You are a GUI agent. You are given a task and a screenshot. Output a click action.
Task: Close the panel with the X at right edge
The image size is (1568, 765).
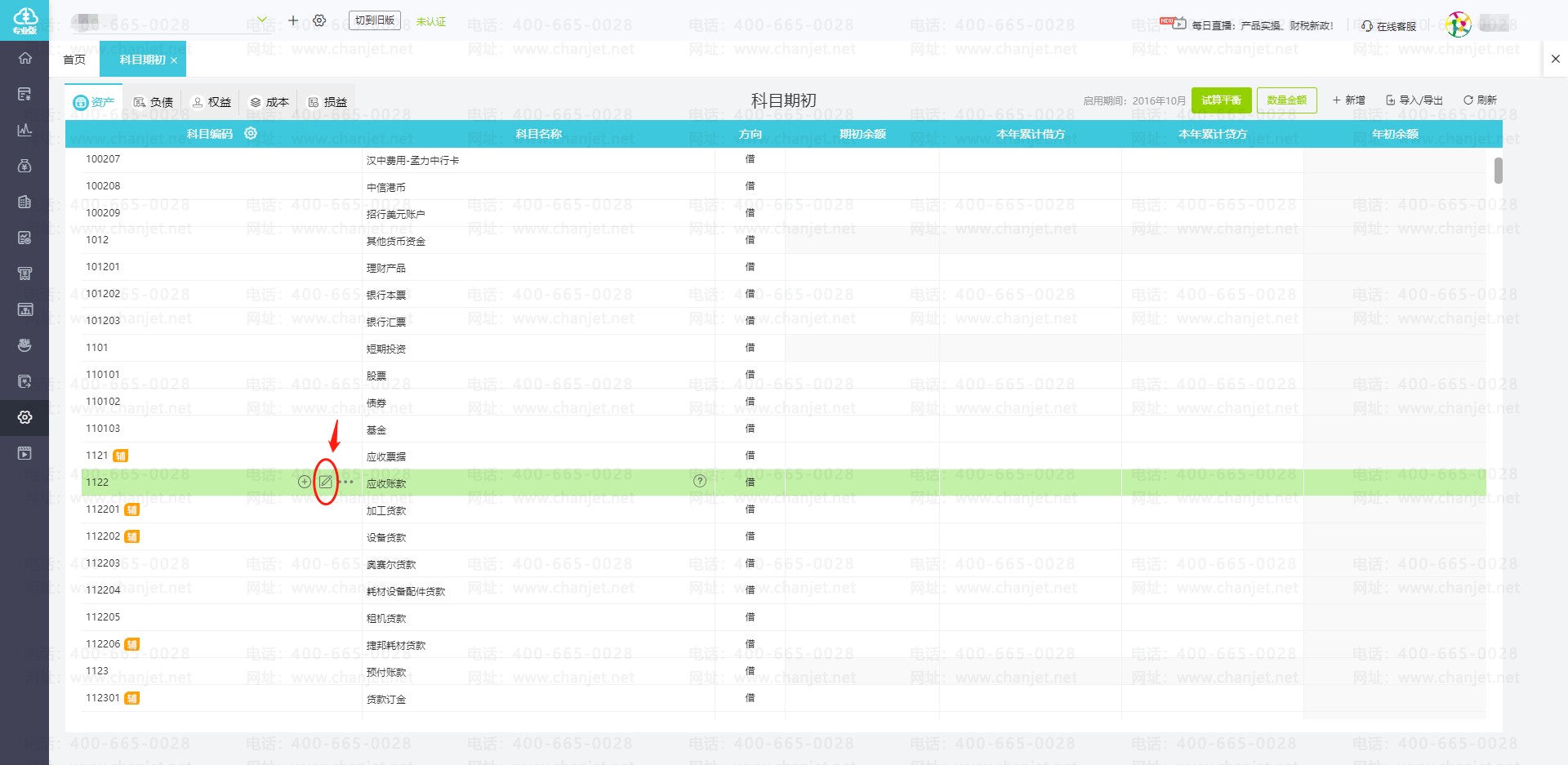tap(1555, 59)
